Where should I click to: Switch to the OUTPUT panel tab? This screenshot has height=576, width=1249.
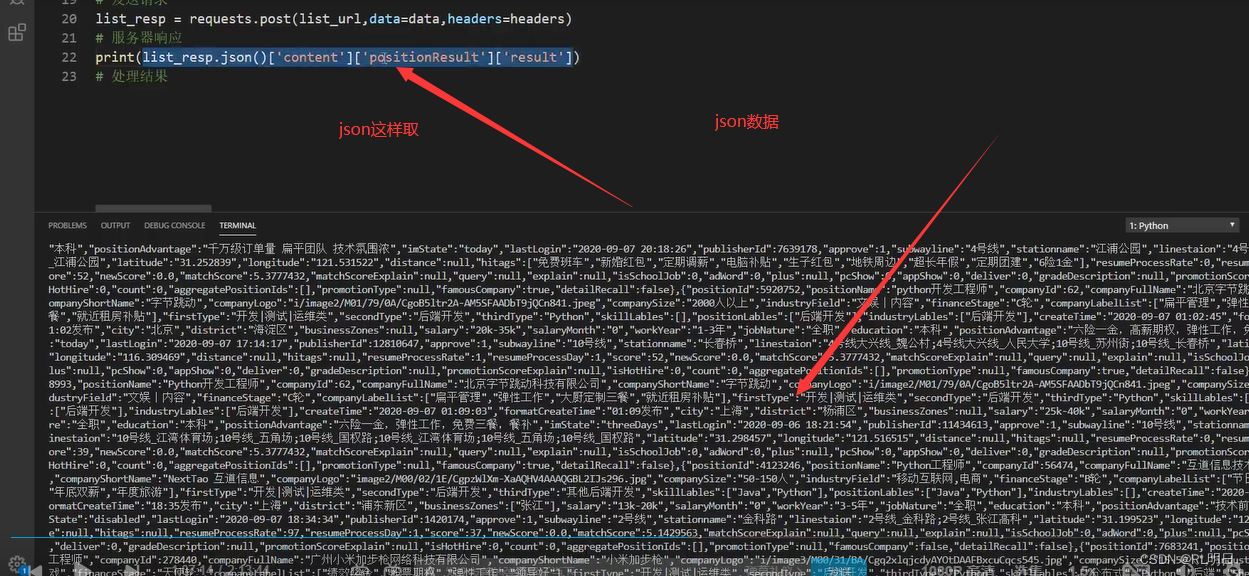click(115, 226)
